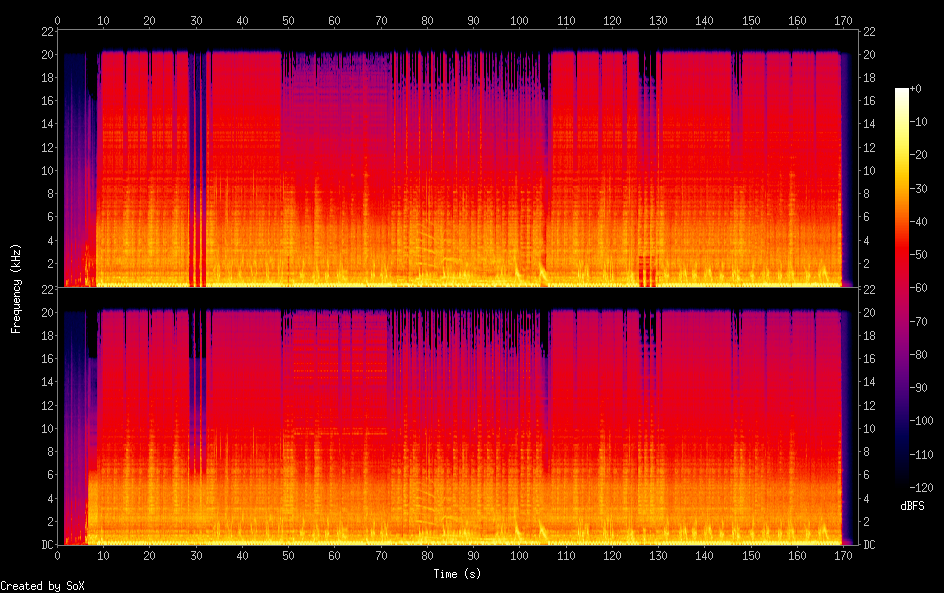Click the "70" label on bottom time axis
Screen dimensions: 944x593
(381, 556)
